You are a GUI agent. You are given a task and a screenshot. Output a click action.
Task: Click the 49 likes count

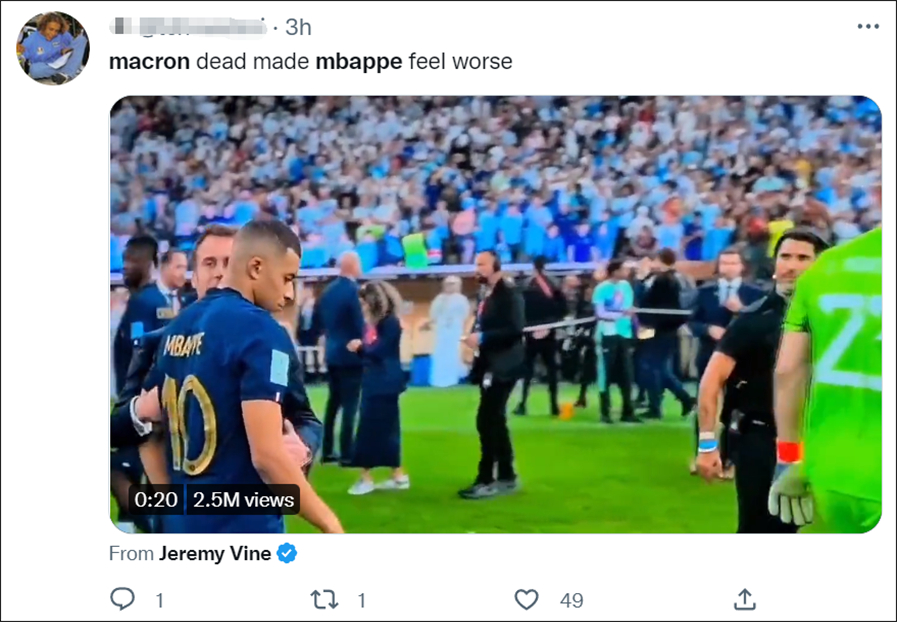pos(571,600)
